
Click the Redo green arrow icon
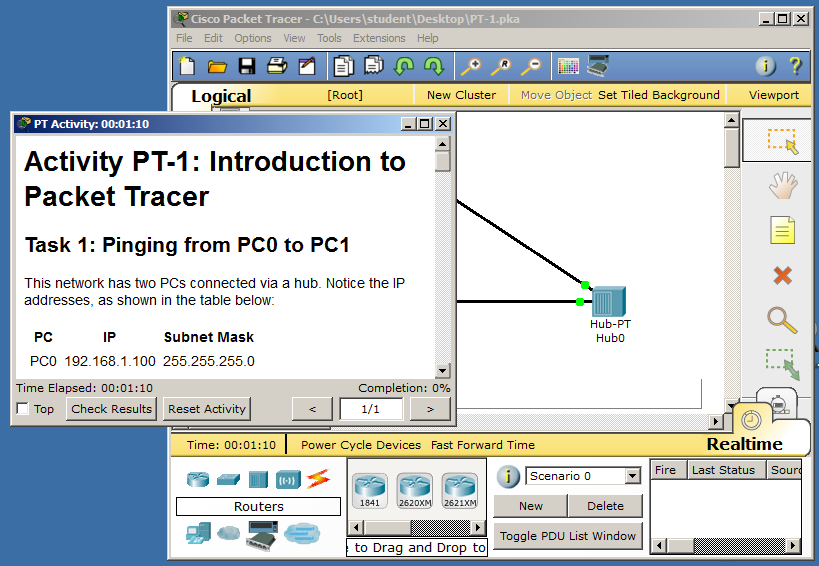click(x=434, y=66)
